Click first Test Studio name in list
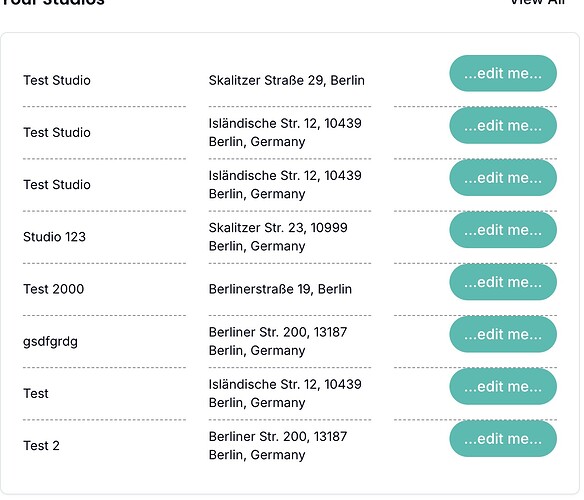 (x=57, y=80)
